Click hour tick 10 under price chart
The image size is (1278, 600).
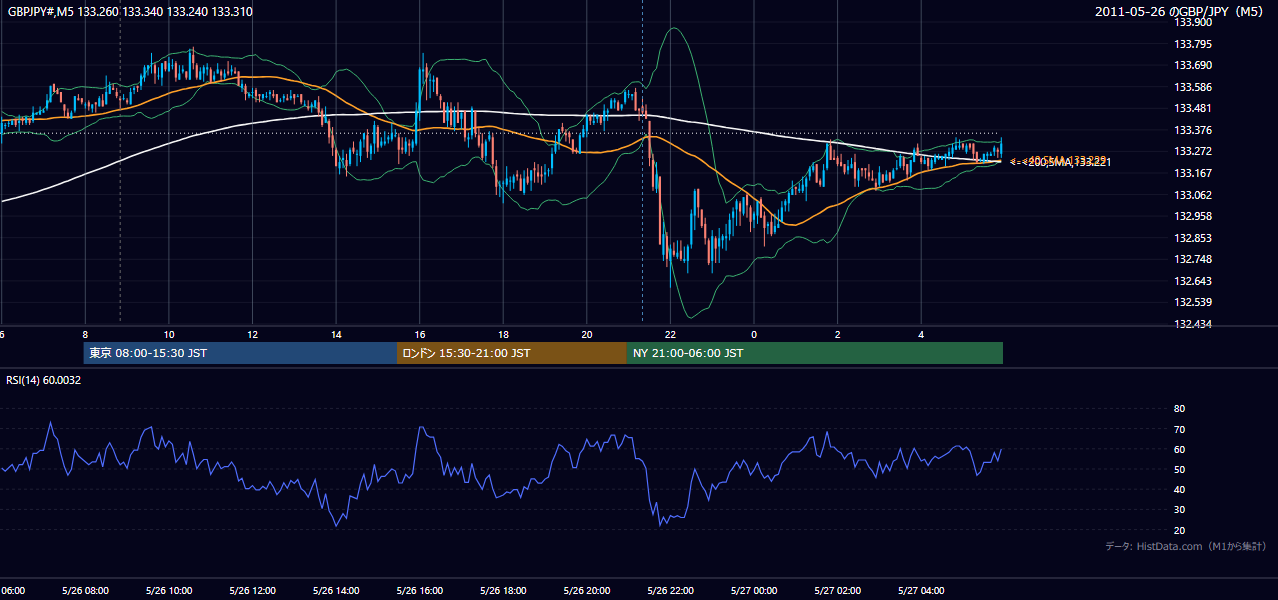pyautogui.click(x=169, y=334)
